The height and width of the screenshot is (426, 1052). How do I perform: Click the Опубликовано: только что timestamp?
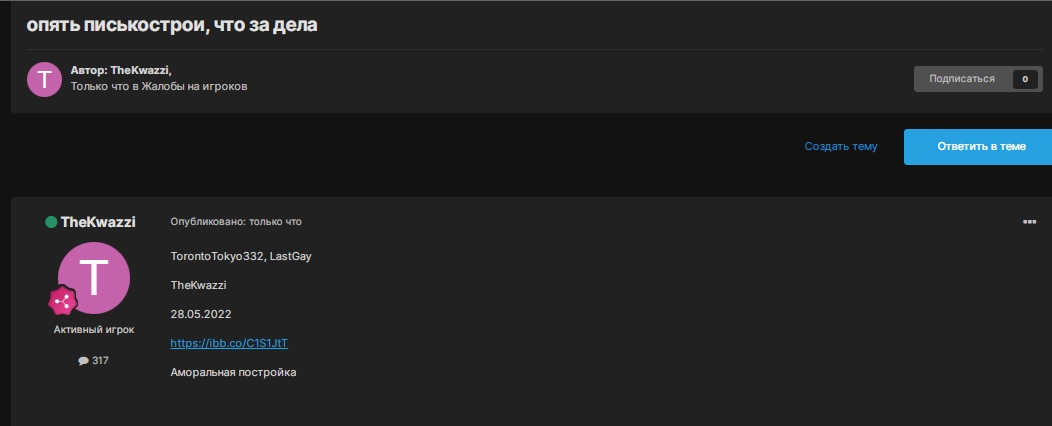coord(236,222)
